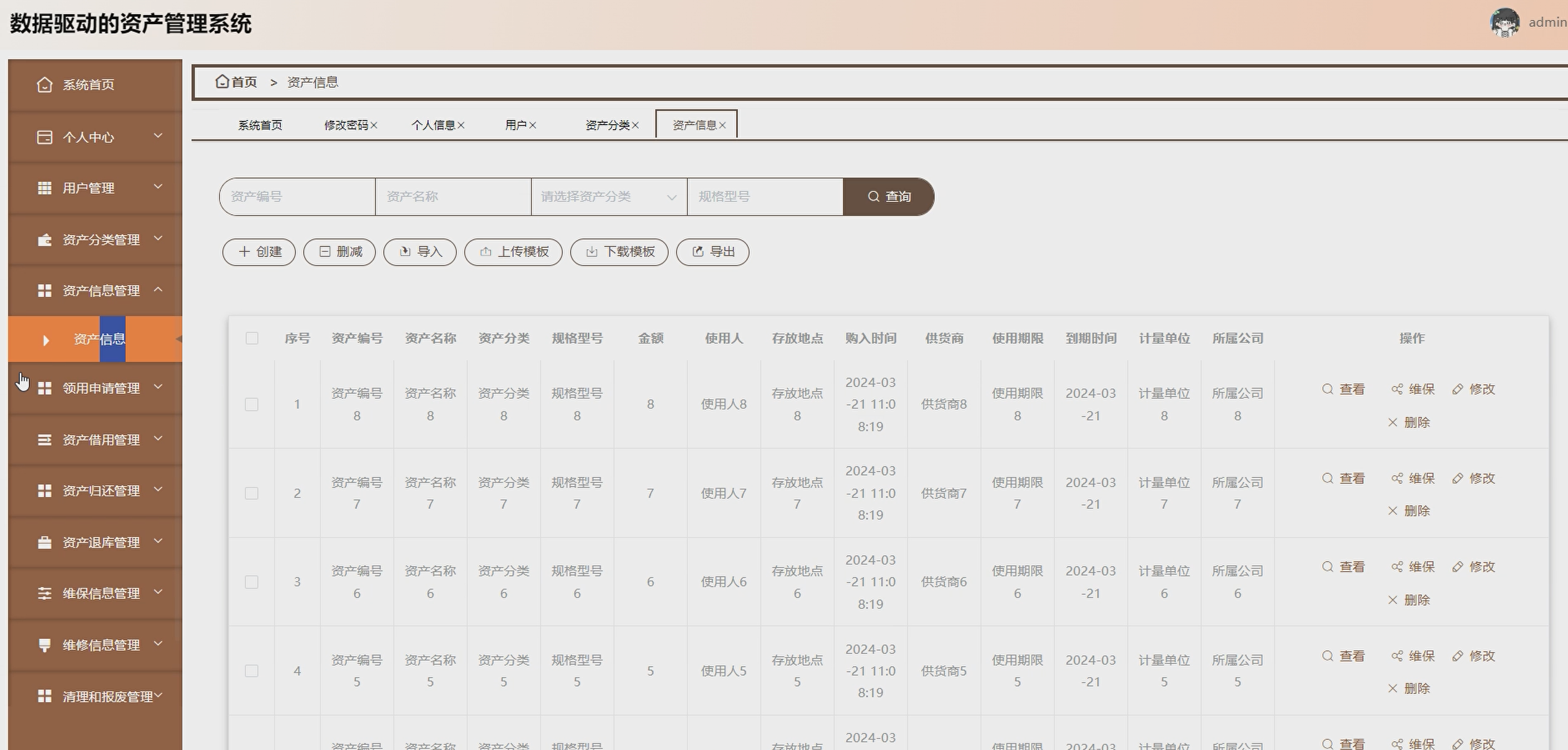The width and height of the screenshot is (1568, 750).
Task: Check the checkbox for row 2
Action: click(251, 494)
